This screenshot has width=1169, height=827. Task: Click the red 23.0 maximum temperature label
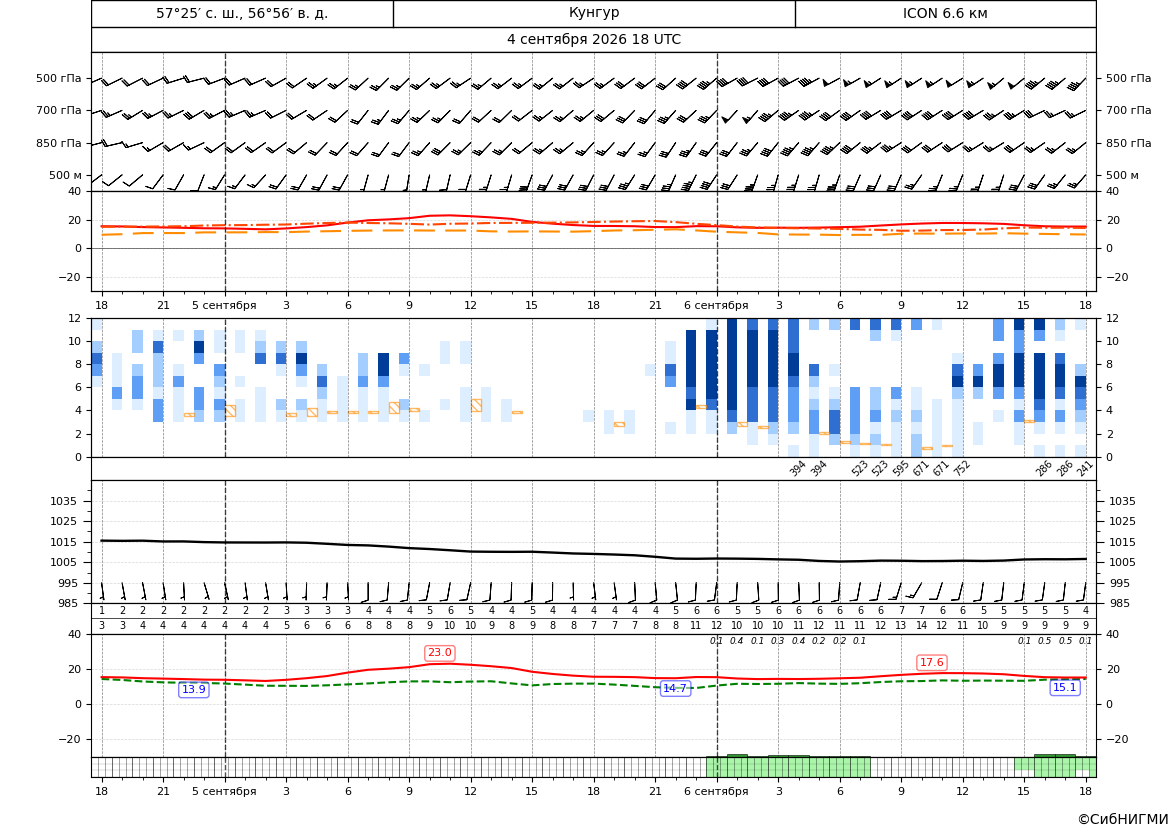coord(439,653)
